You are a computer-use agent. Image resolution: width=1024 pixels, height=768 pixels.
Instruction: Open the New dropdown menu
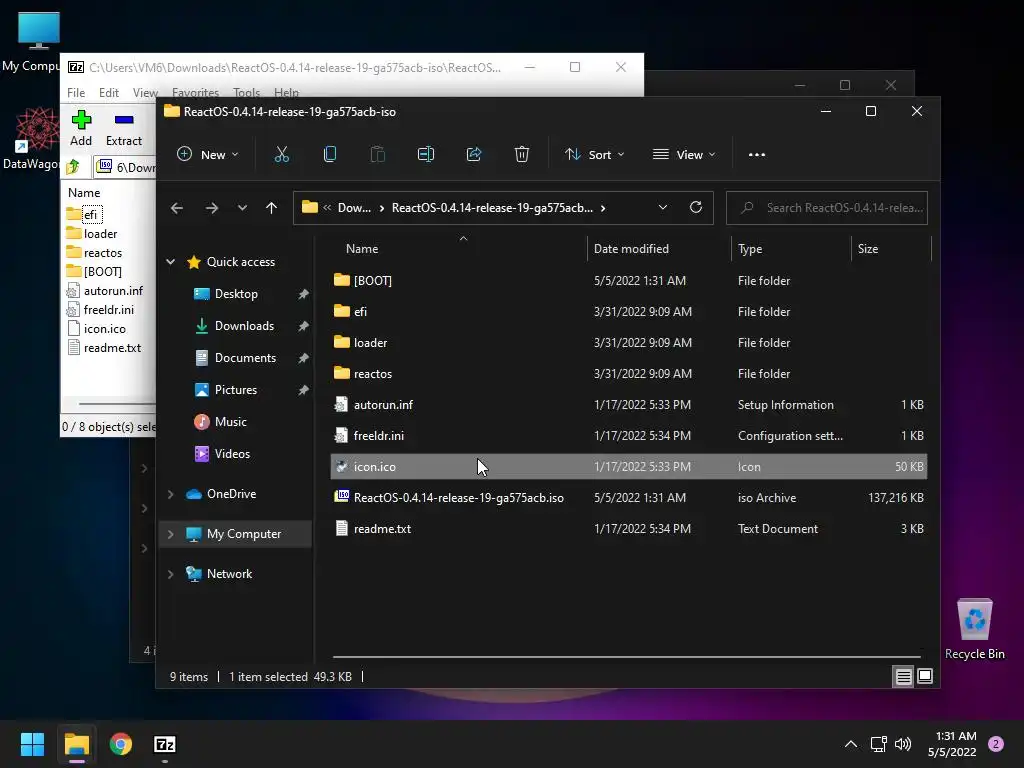tap(208, 155)
